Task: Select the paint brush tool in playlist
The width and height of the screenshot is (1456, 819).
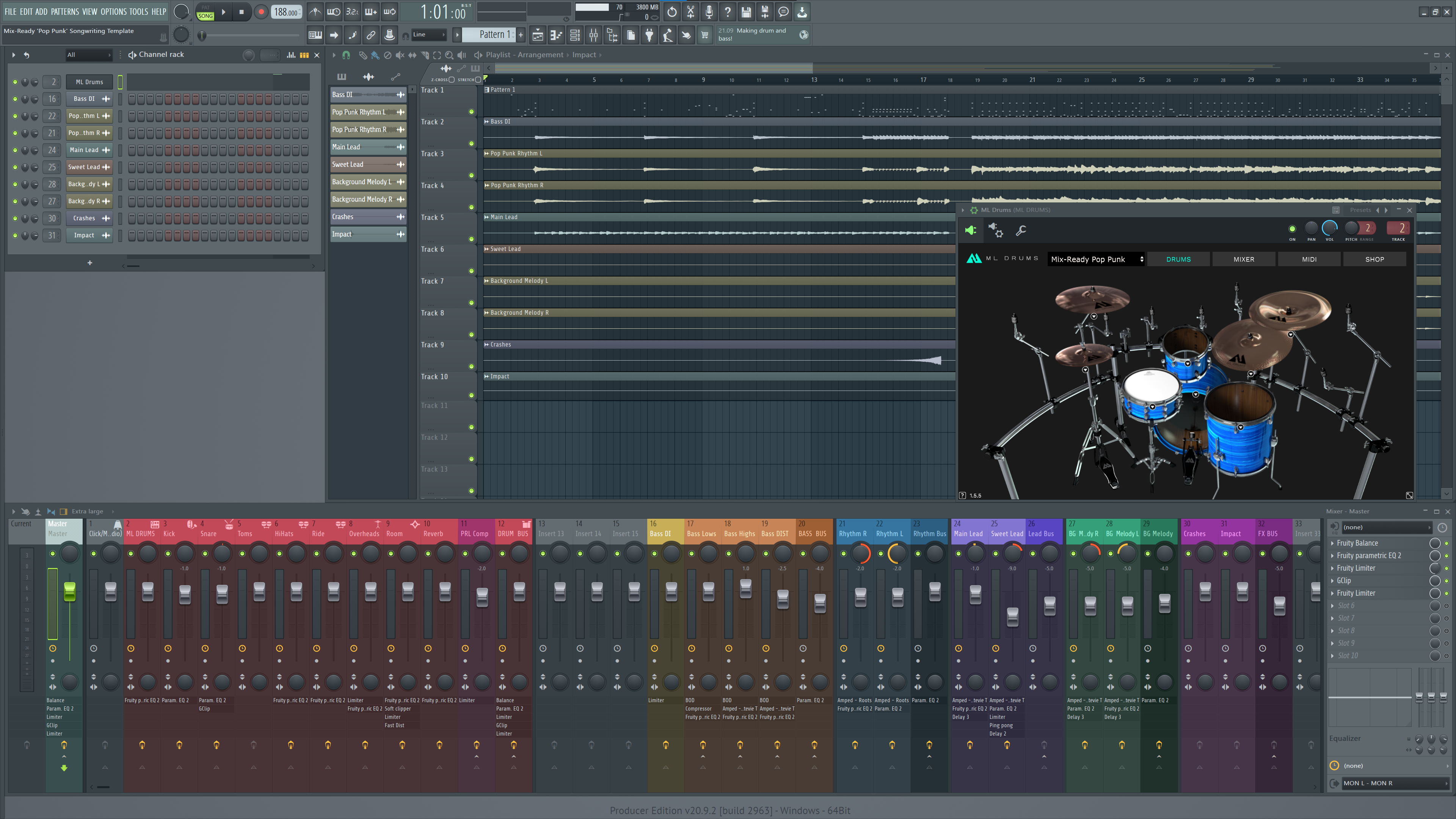Action: coord(375,55)
